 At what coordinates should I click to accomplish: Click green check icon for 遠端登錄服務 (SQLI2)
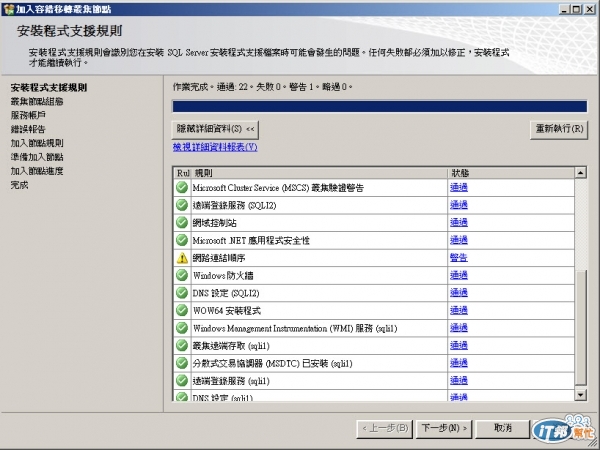[x=182, y=205]
